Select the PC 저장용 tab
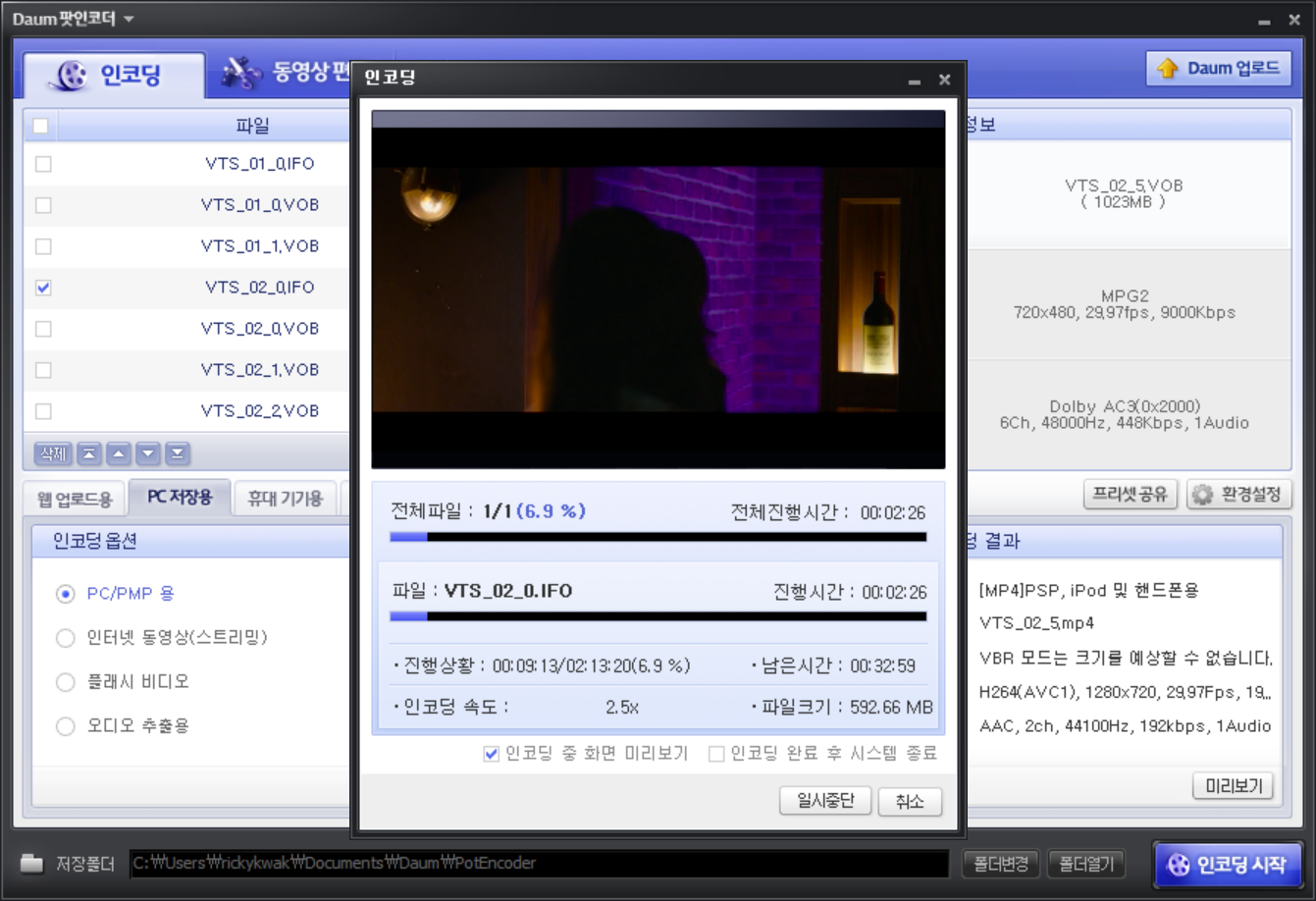The height and width of the screenshot is (901, 1316). click(180, 497)
